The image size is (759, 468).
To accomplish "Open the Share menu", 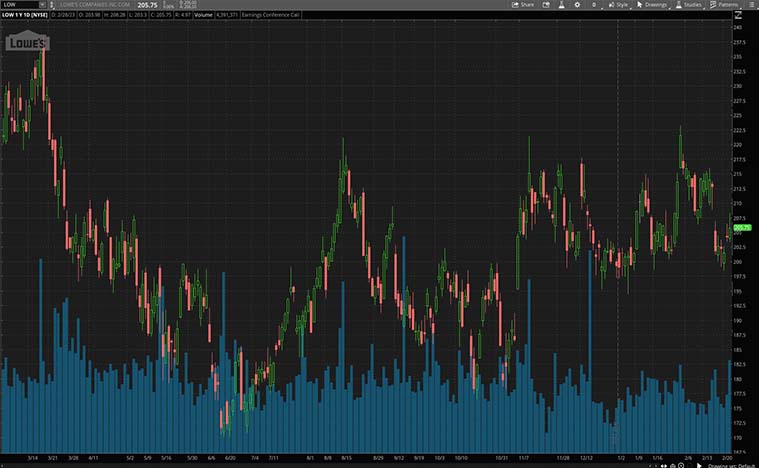I will pyautogui.click(x=522, y=5).
